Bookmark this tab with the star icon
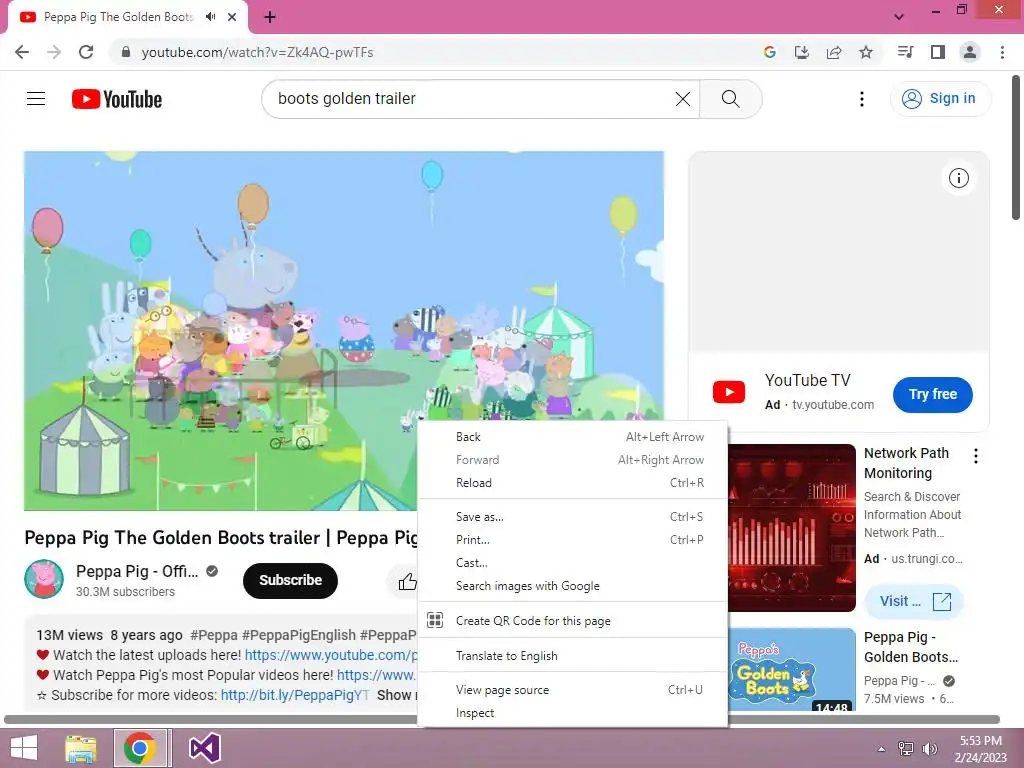This screenshot has height=768, width=1024. (x=866, y=52)
